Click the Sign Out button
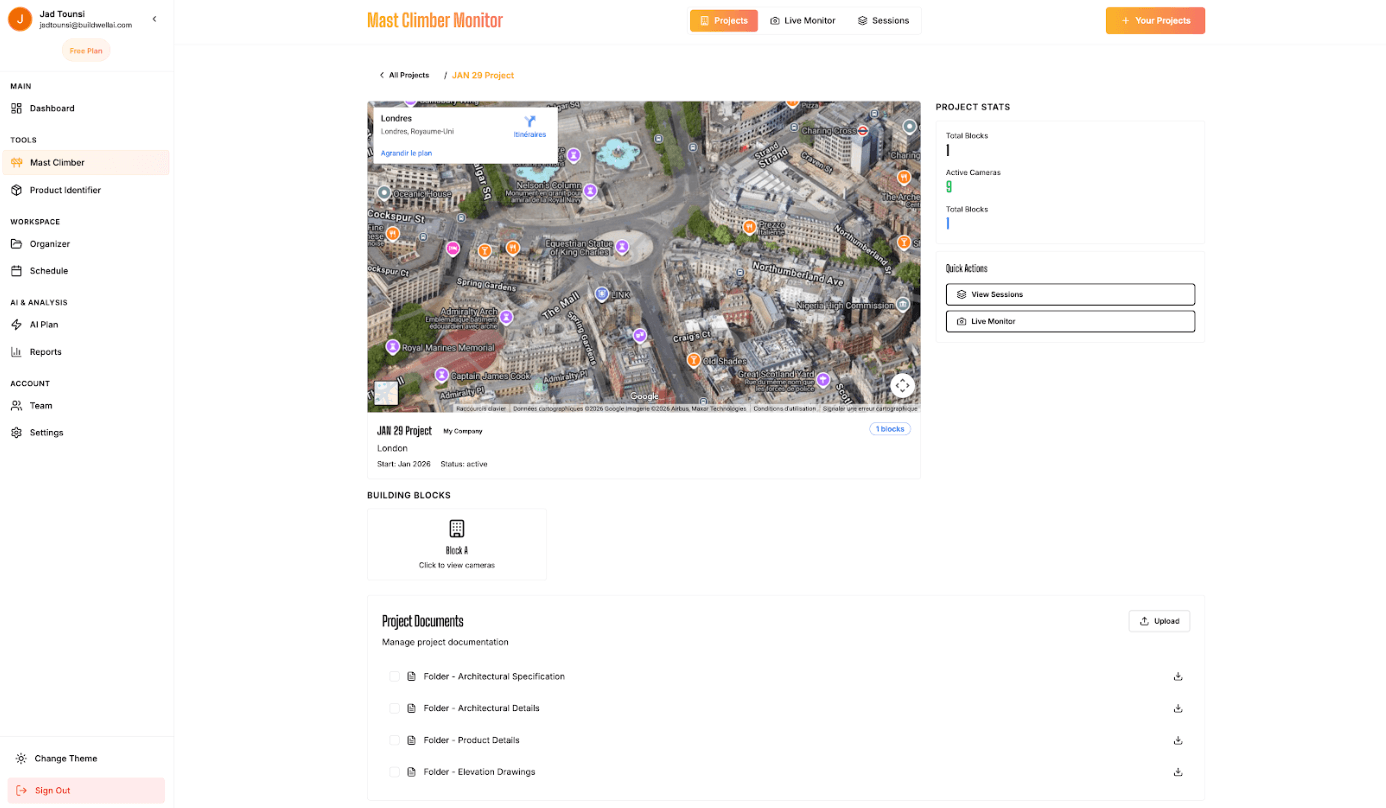This screenshot has width=1386, height=808. click(x=86, y=790)
